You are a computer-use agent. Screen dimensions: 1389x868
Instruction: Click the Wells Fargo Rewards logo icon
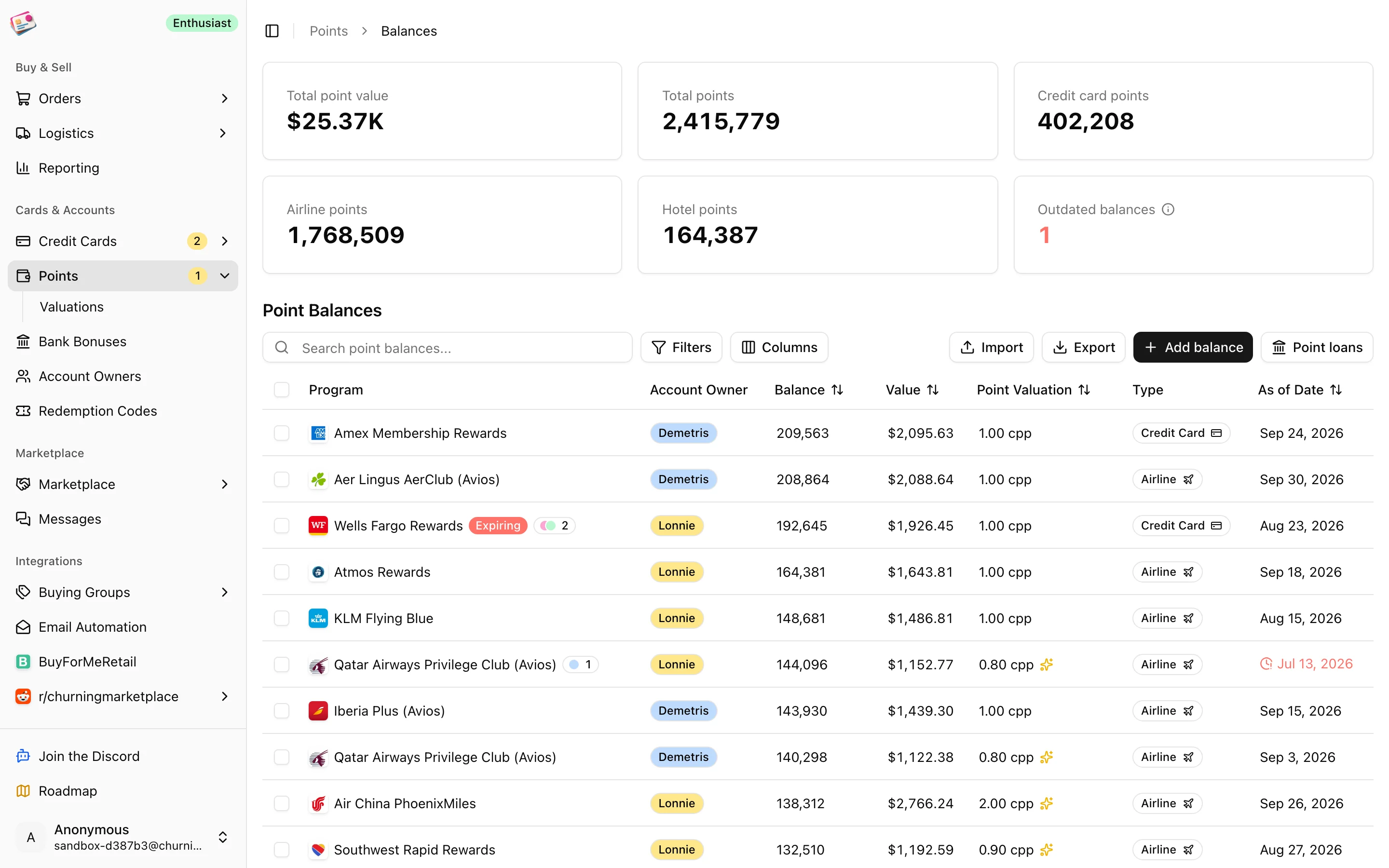(318, 525)
